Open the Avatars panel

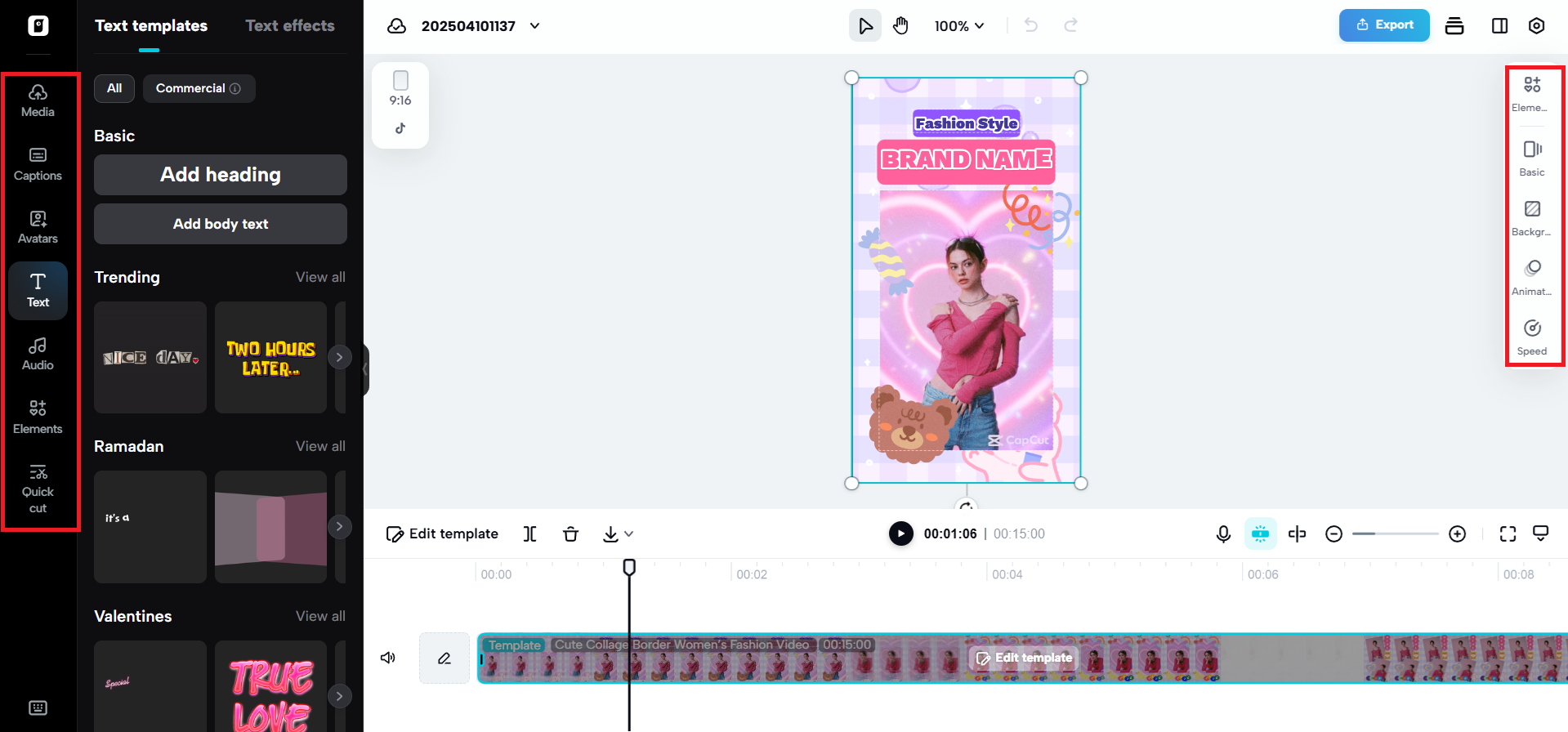pyautogui.click(x=38, y=227)
